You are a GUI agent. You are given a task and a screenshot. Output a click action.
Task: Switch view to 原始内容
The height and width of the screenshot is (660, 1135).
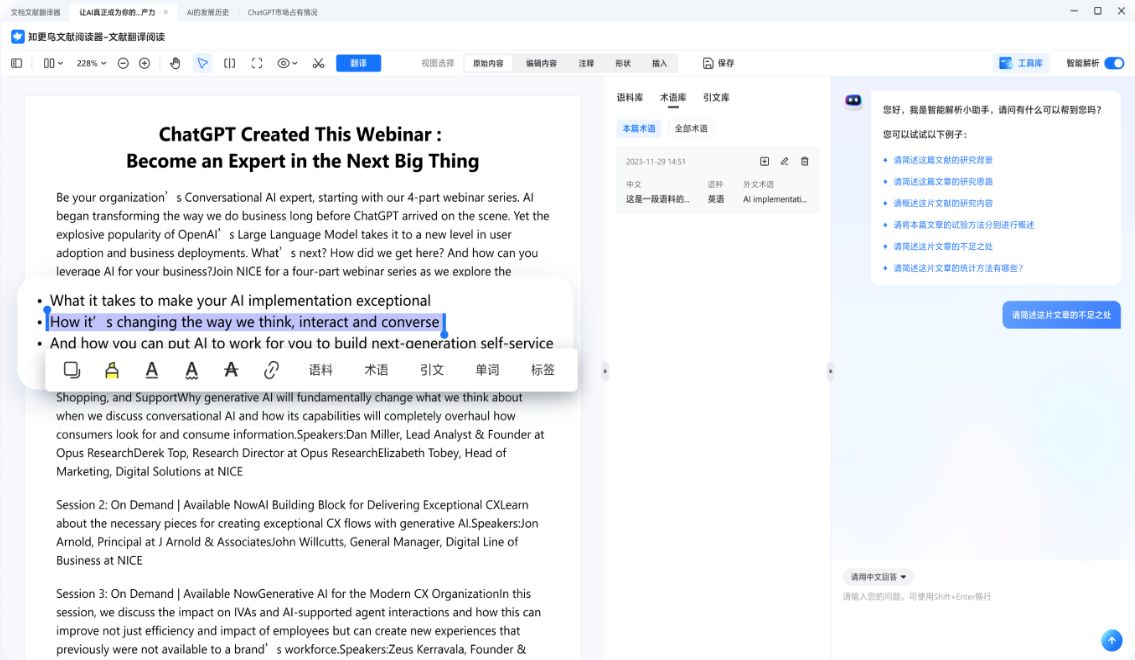[x=488, y=64]
